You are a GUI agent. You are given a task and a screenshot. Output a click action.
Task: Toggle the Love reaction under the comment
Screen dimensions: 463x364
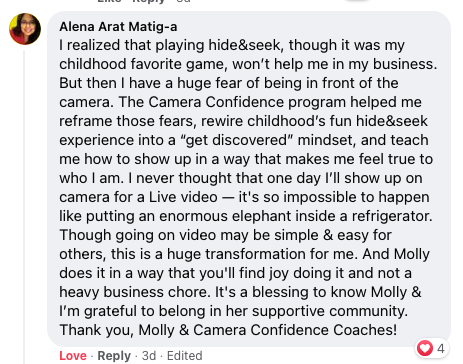click(x=73, y=356)
